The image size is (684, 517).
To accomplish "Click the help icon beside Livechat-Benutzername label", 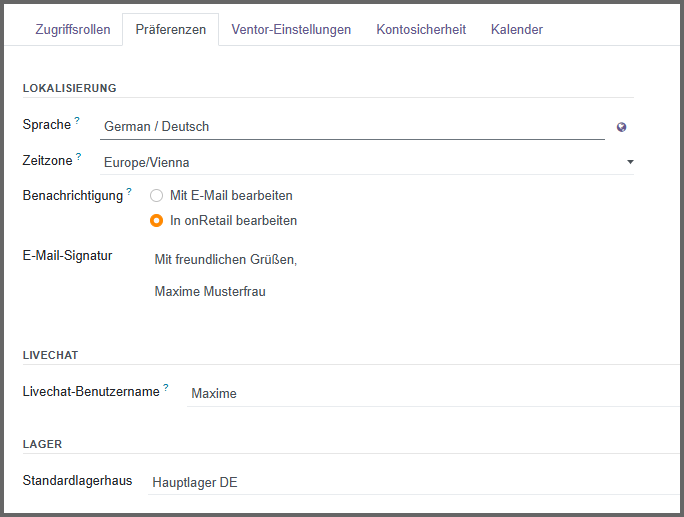I will [166, 387].
